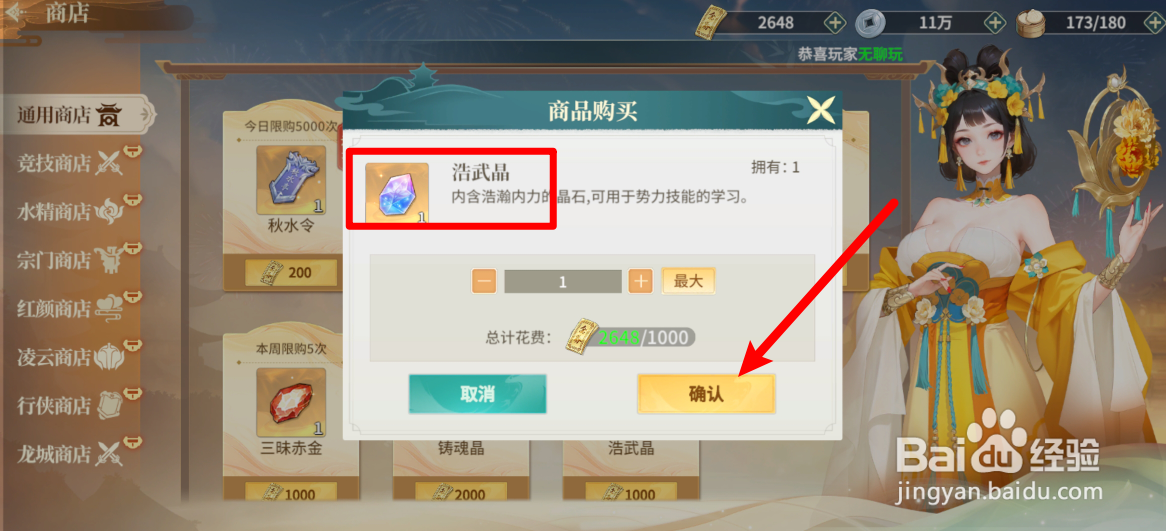1166x531 pixels.
Task: Increase purchase quantity with plus button
Action: 640,282
